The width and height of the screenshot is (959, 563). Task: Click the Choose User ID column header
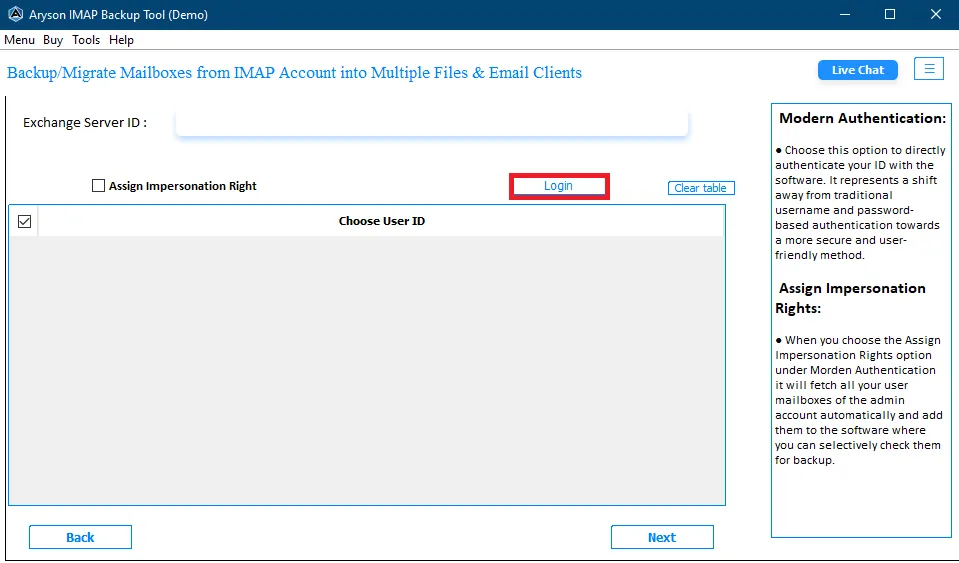click(x=382, y=221)
